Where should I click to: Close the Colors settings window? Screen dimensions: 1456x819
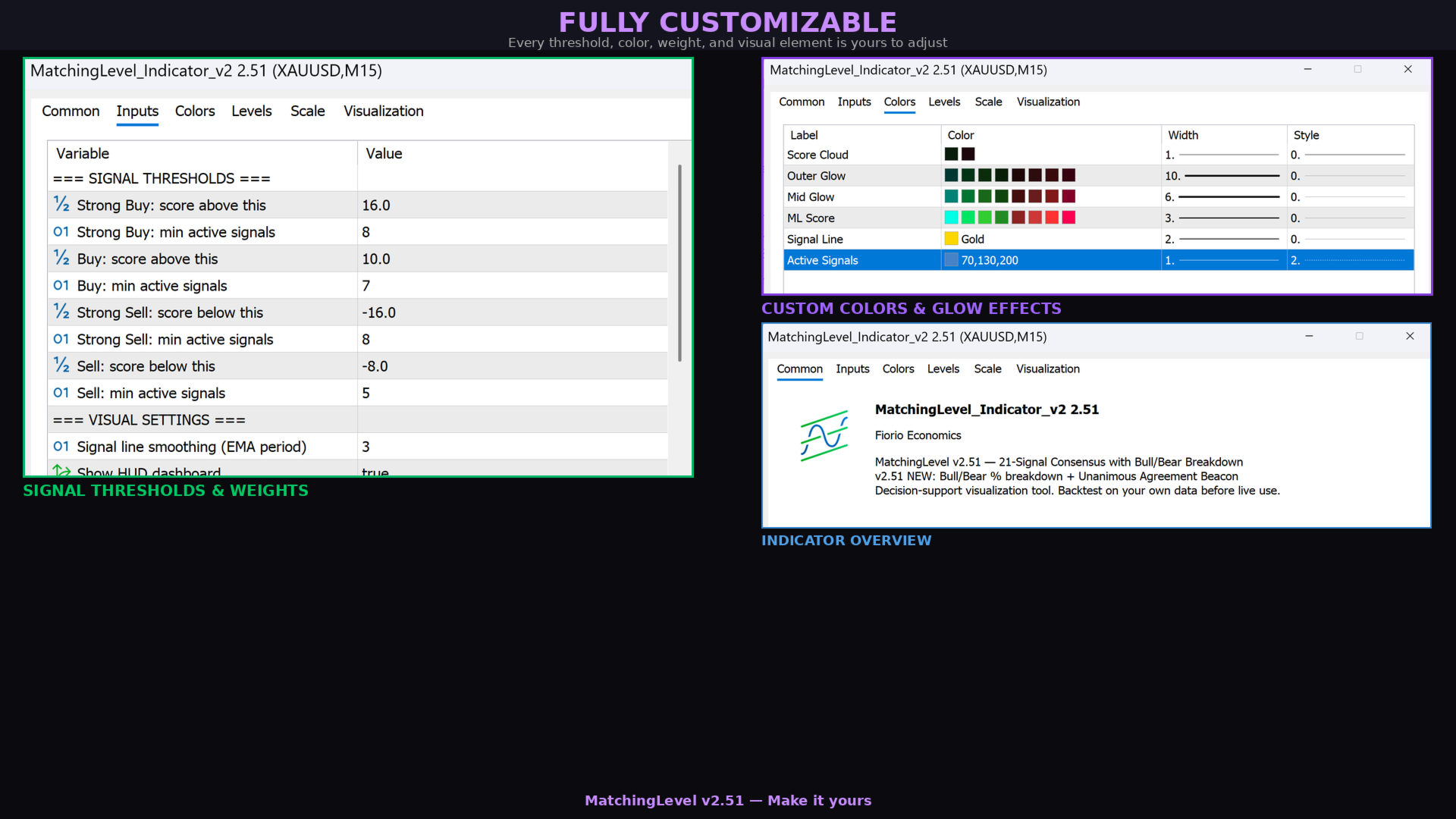(1407, 69)
